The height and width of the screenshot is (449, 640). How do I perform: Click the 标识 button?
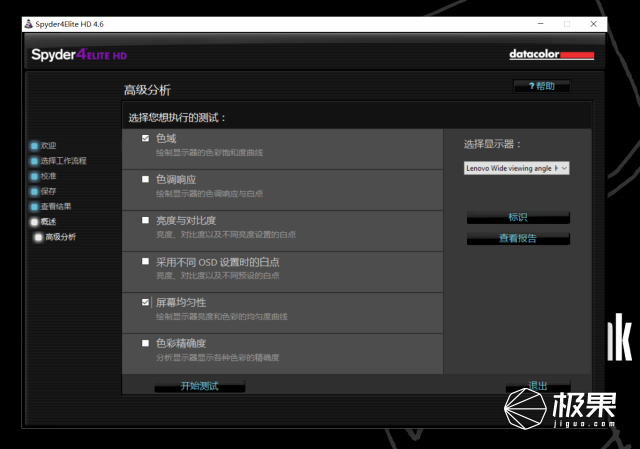518,217
